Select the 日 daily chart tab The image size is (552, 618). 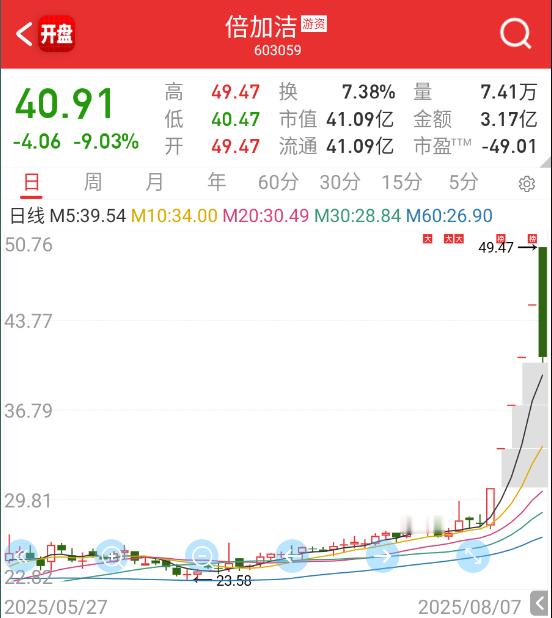(x=32, y=182)
